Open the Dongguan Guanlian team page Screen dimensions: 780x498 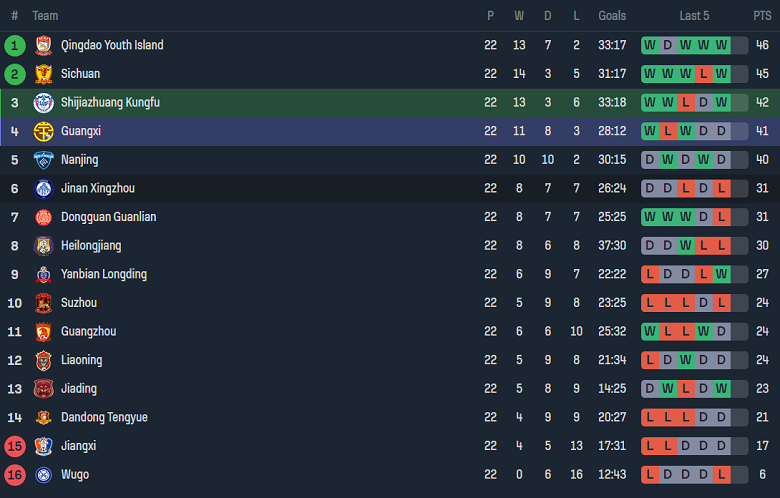108,217
